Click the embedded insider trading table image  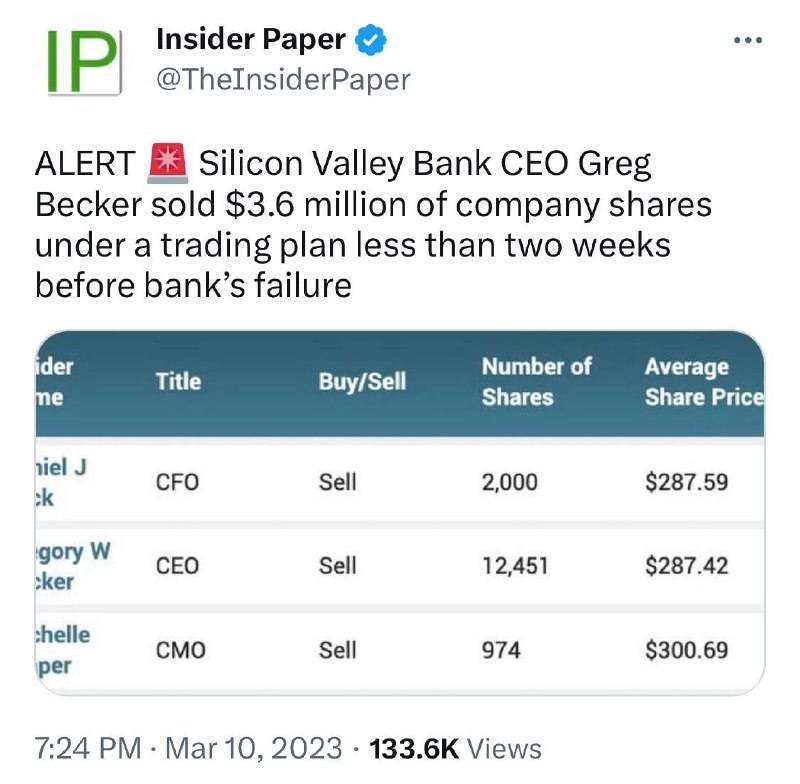click(x=400, y=505)
